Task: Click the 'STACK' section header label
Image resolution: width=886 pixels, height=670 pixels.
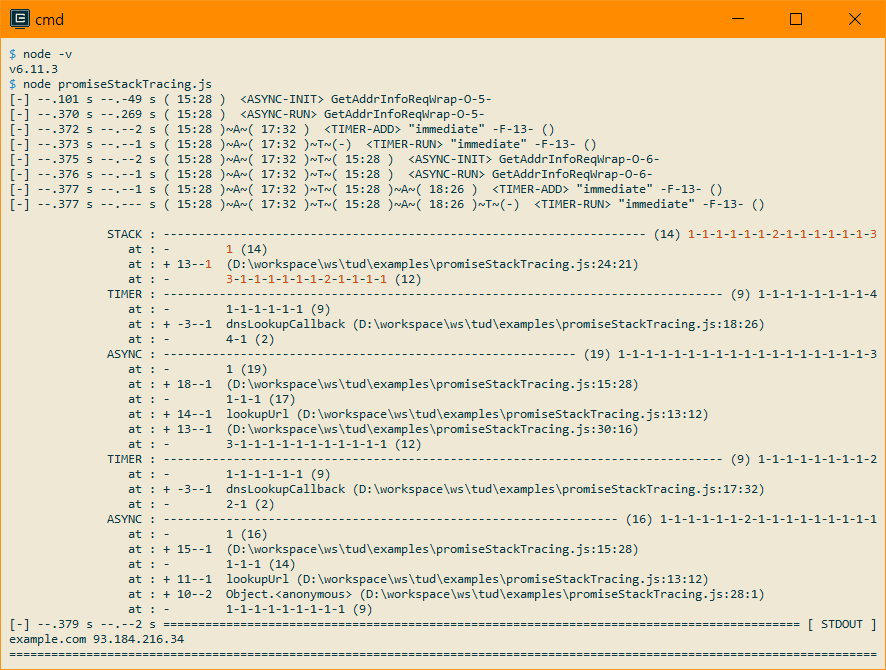Action: [124, 234]
